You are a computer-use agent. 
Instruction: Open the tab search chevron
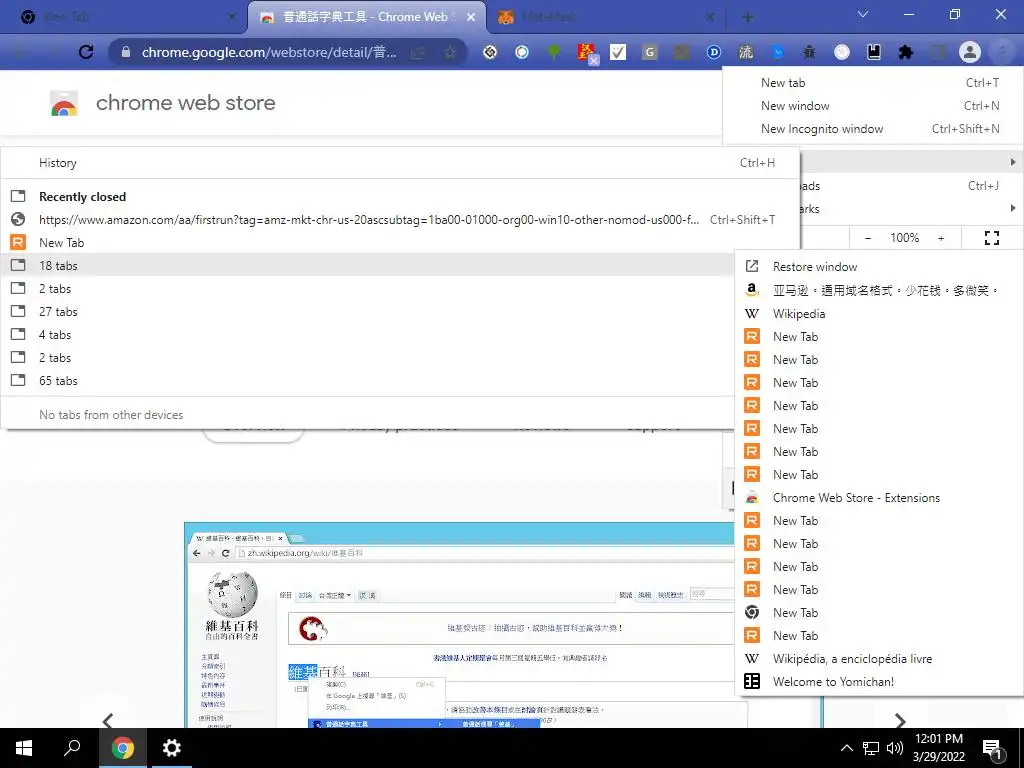click(x=863, y=14)
